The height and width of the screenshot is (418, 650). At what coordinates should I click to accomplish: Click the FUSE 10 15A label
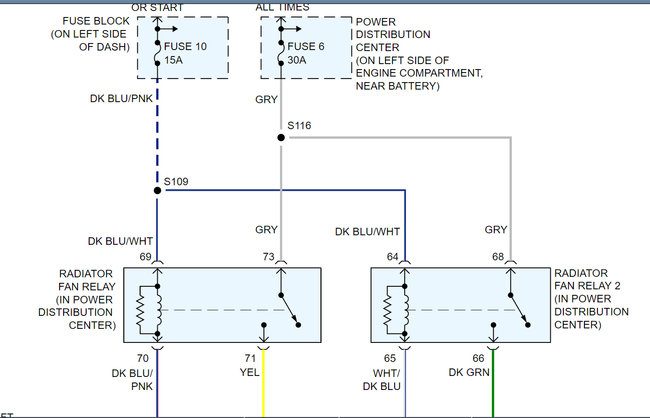[x=185, y=53]
